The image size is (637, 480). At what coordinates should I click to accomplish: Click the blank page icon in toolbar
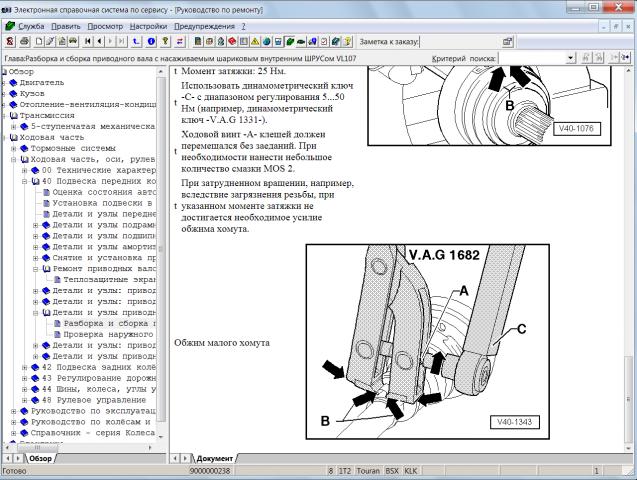[x=39, y=41]
